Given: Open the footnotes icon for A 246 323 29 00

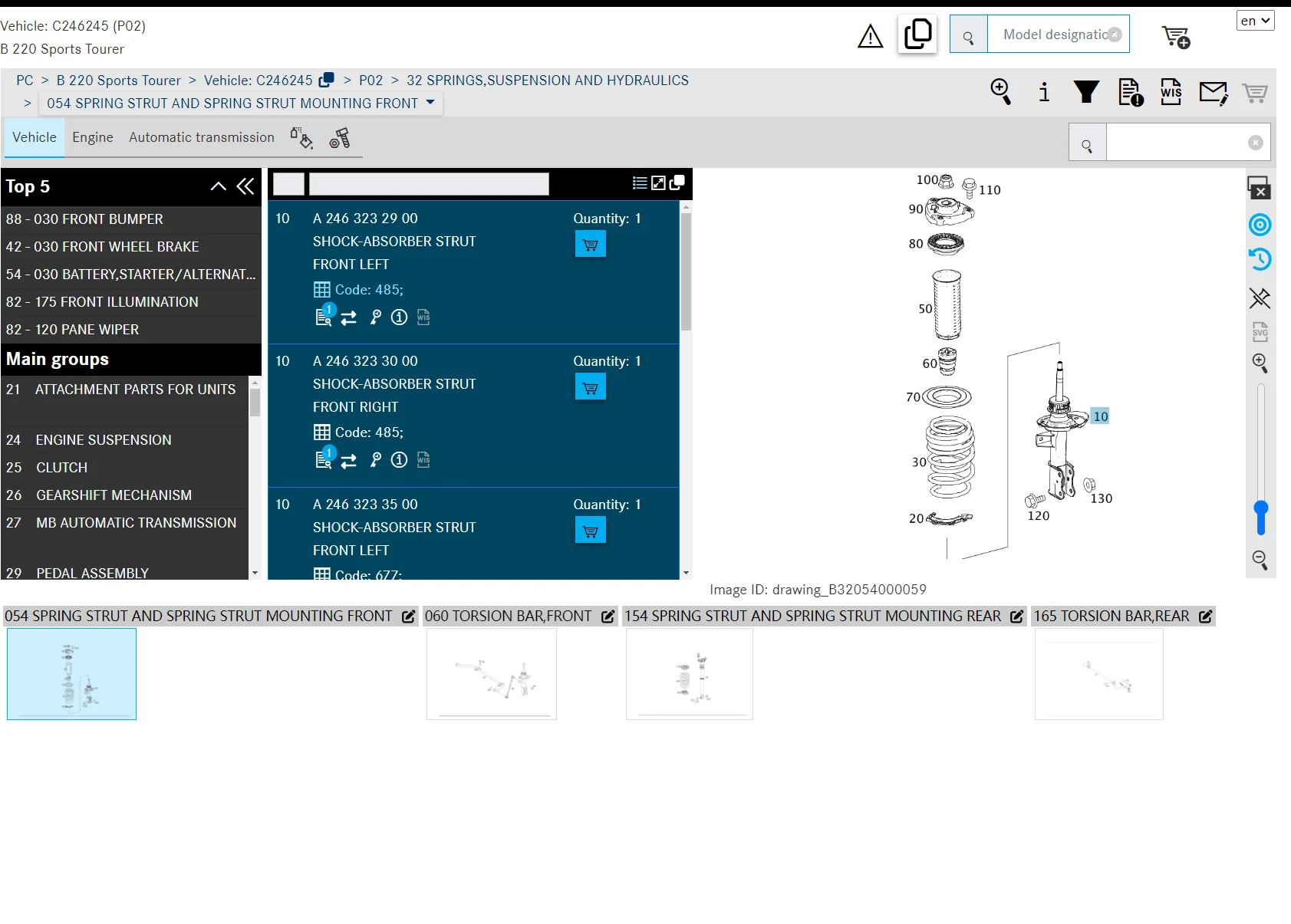Looking at the screenshot, I should pyautogui.click(x=325, y=315).
